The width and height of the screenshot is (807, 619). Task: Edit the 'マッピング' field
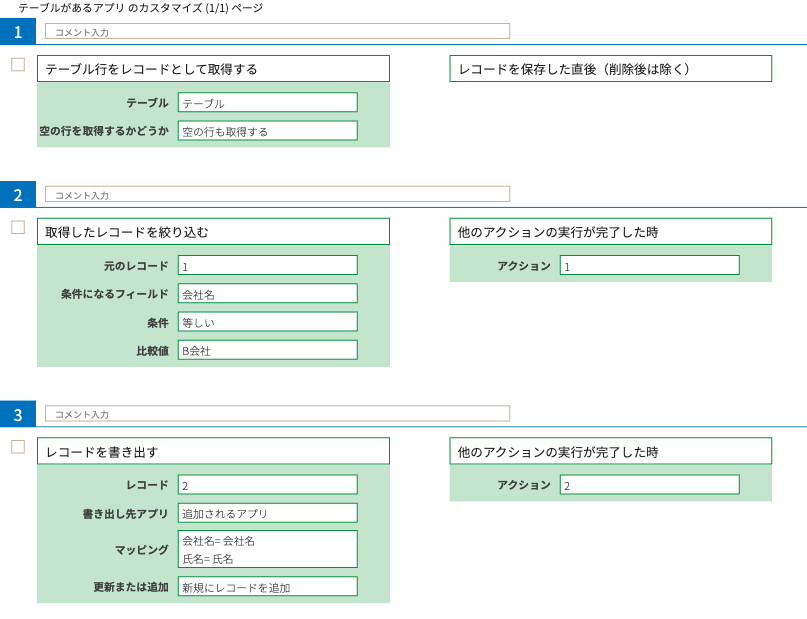(x=268, y=550)
